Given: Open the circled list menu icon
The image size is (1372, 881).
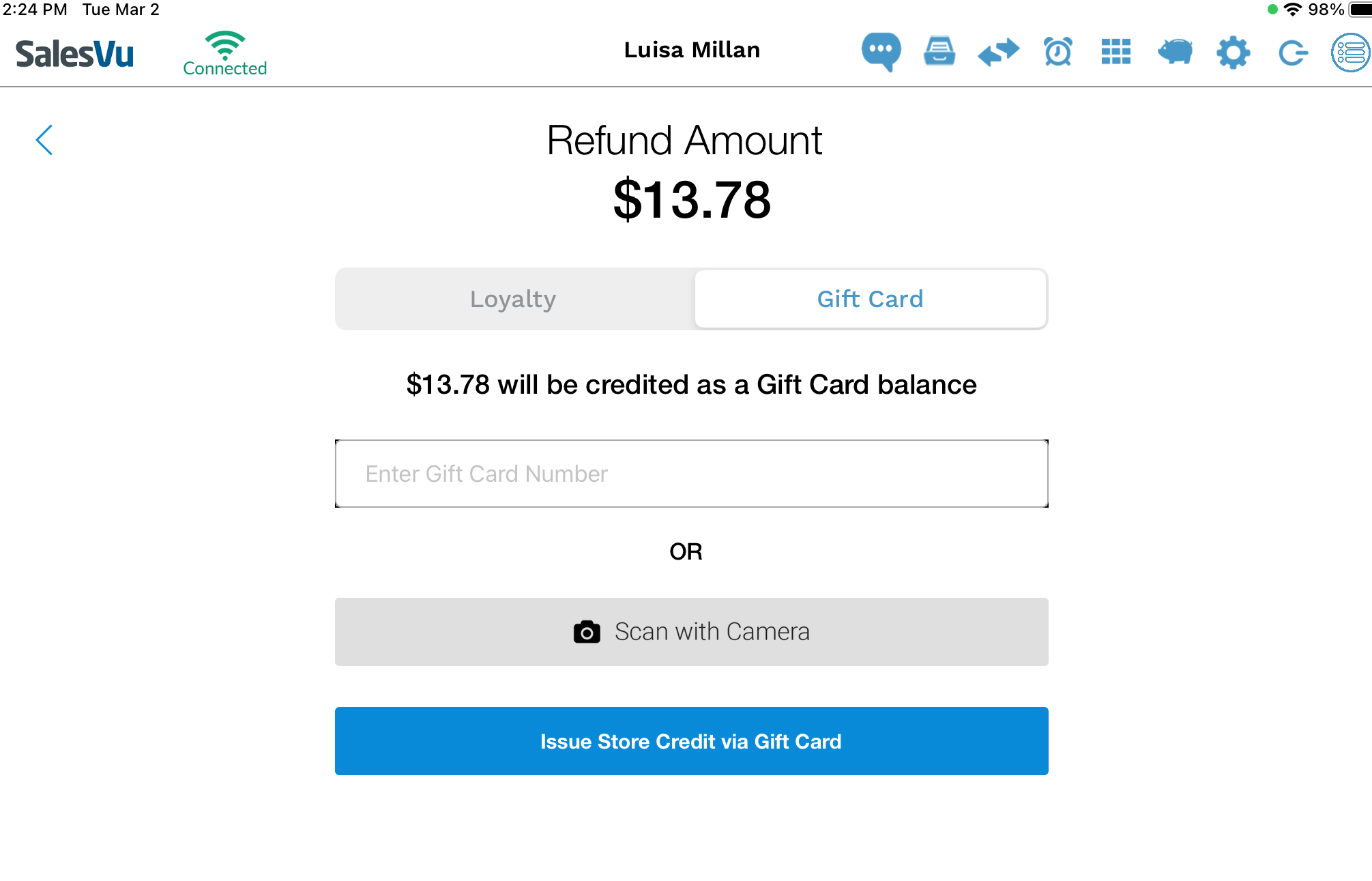Looking at the screenshot, I should pos(1350,53).
